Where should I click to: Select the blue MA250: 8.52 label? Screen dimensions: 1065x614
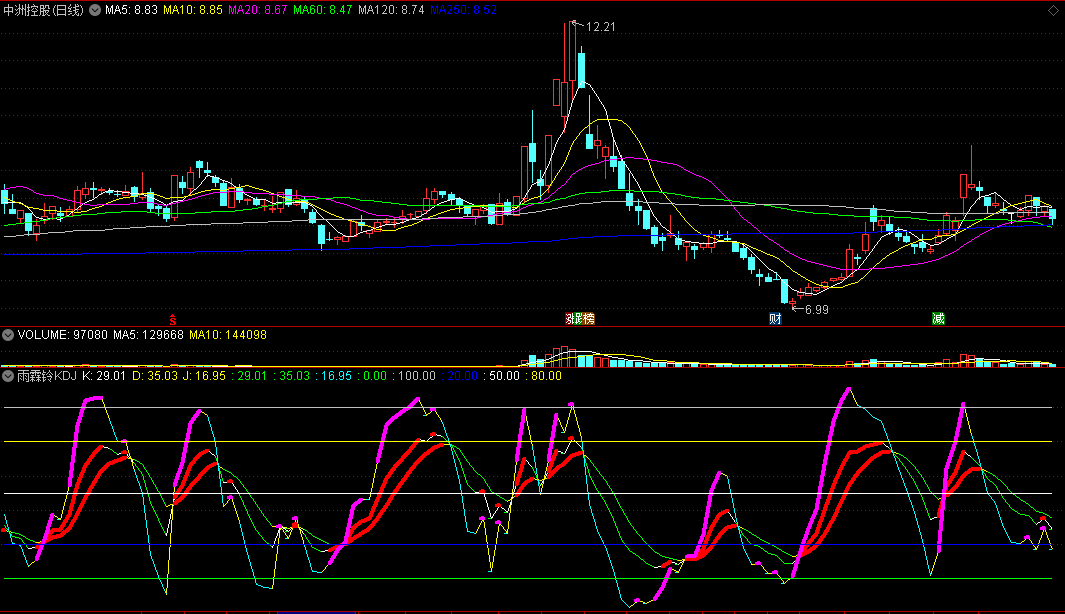pos(463,10)
